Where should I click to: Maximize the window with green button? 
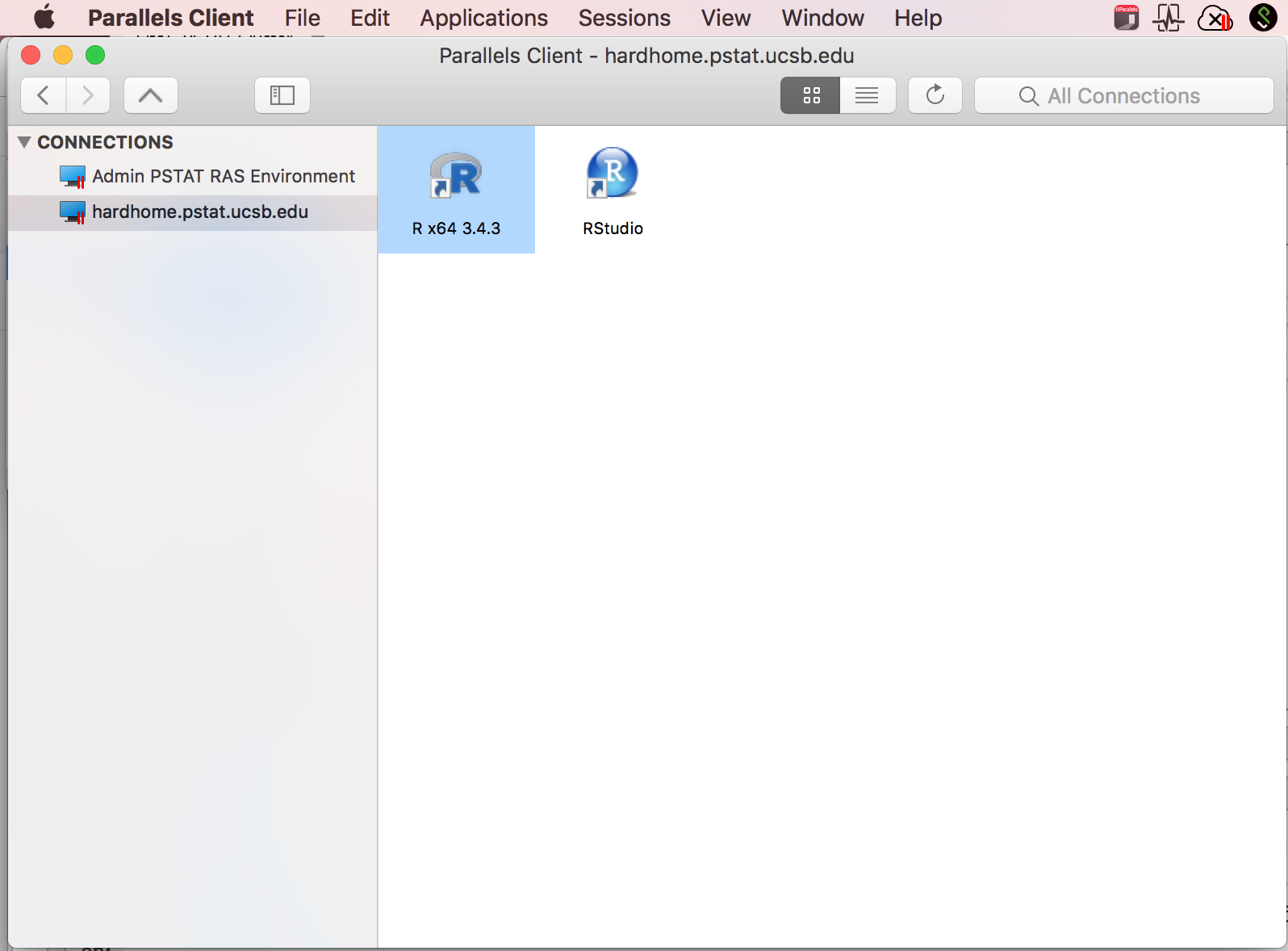coord(95,55)
